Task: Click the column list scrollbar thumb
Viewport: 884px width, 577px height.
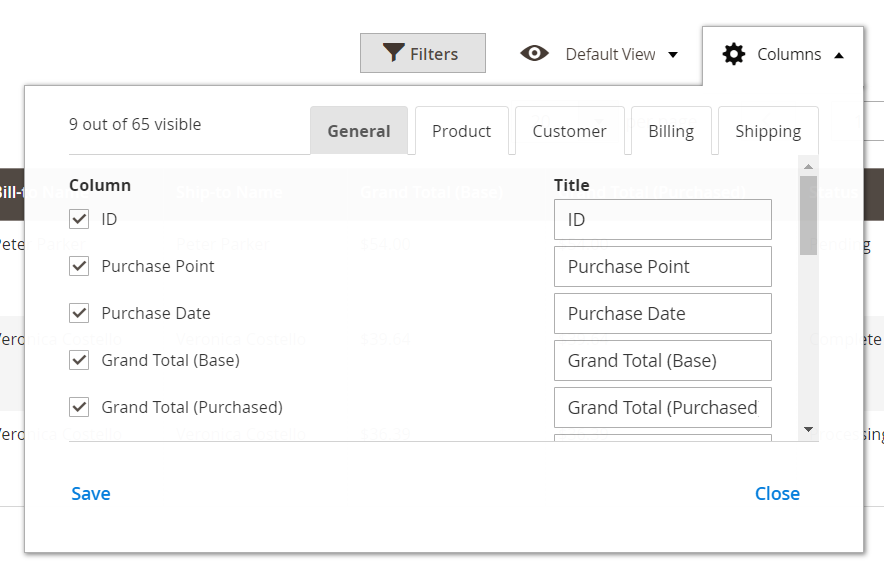Action: tap(808, 215)
